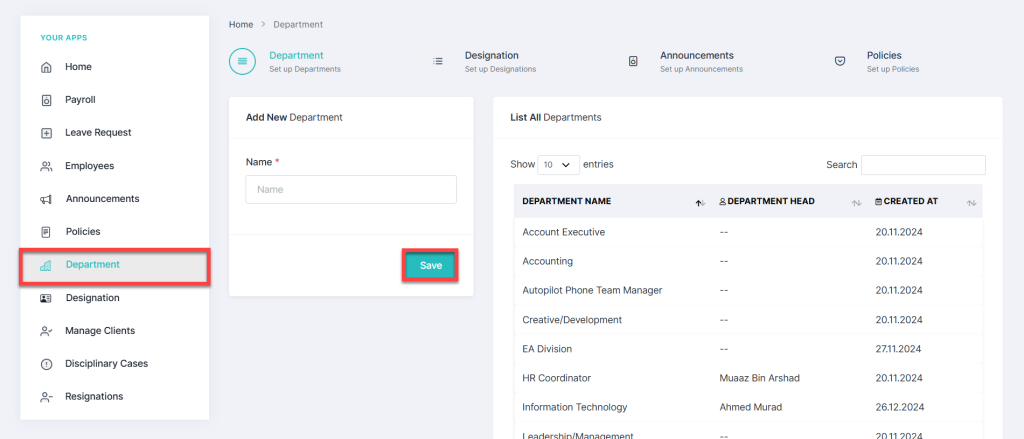Select the Information Technology row

click(x=748, y=407)
